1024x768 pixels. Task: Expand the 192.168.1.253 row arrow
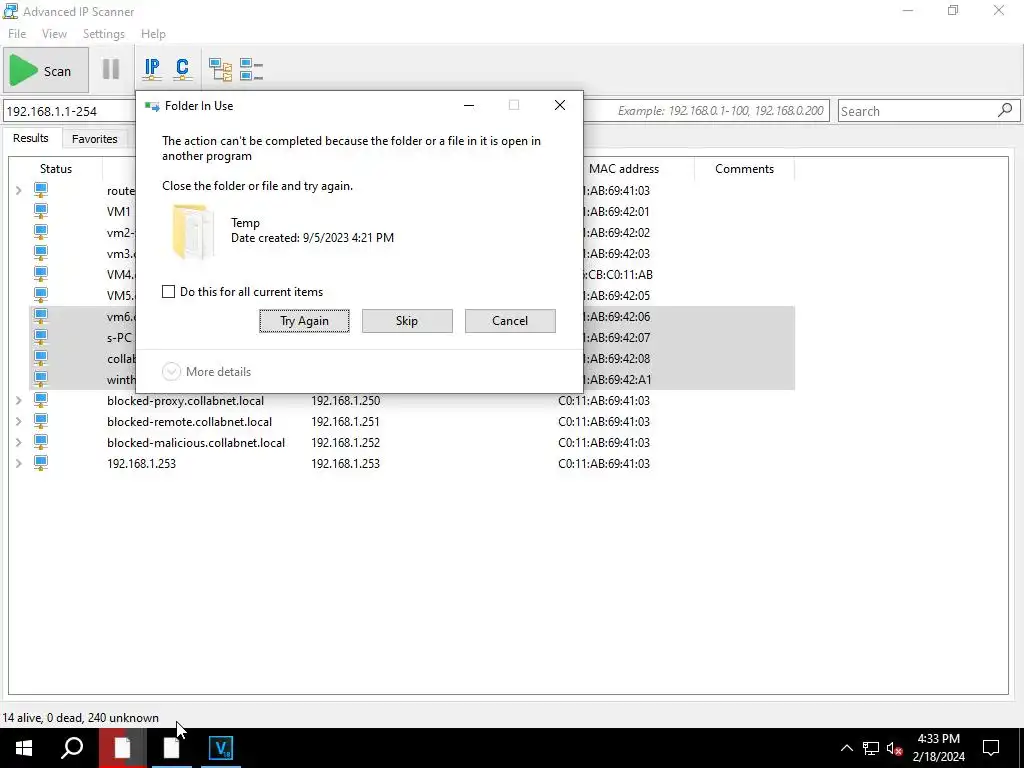click(x=18, y=463)
